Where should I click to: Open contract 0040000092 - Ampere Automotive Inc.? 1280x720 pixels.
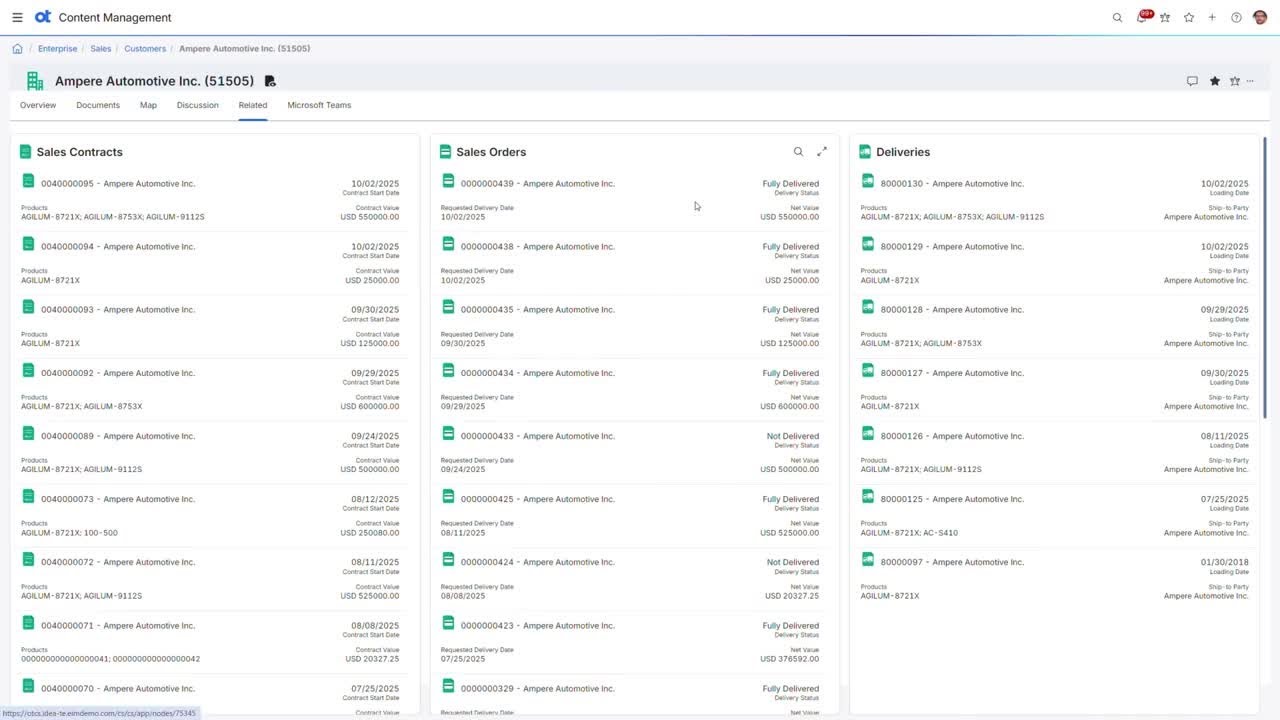tap(118, 373)
